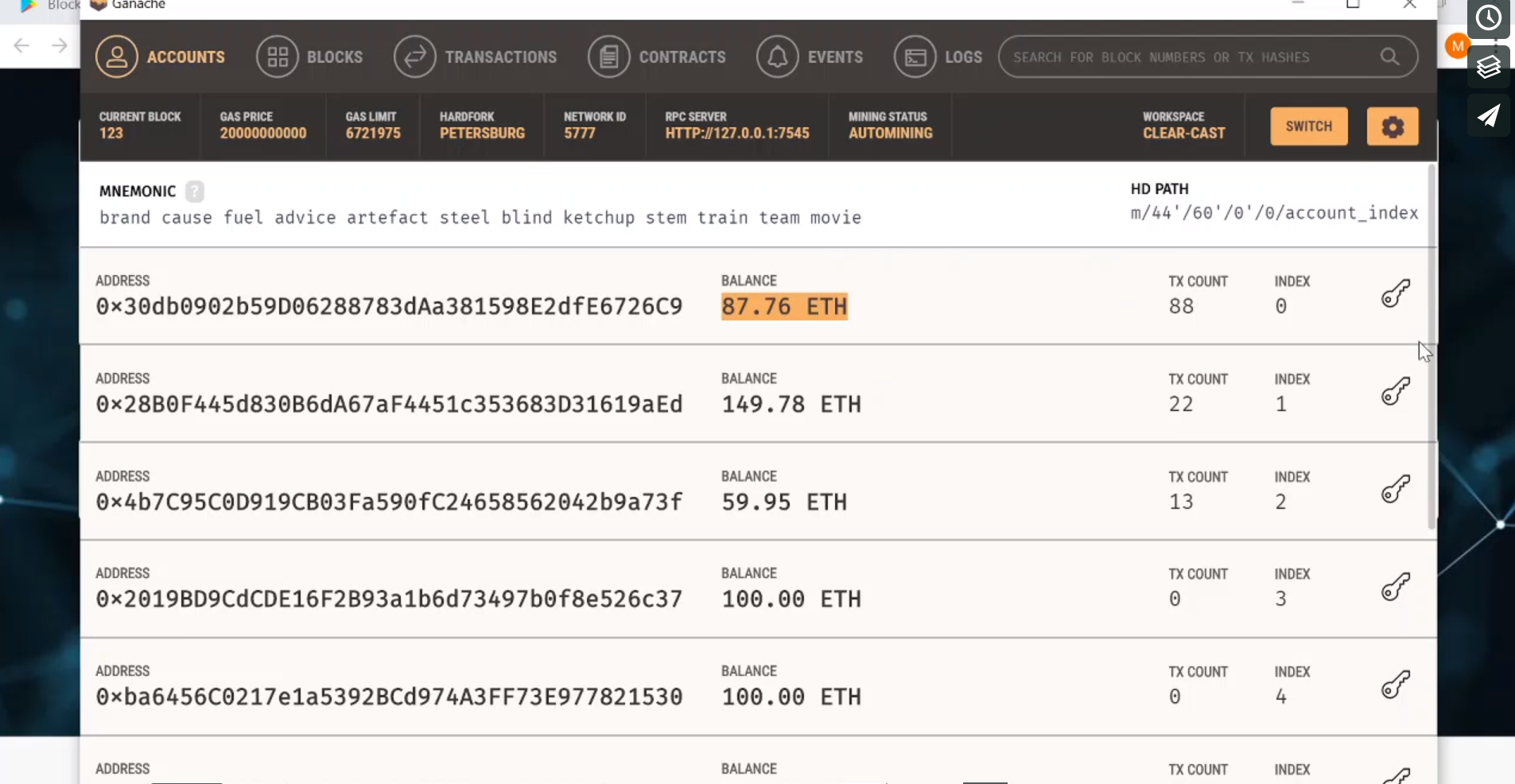Show private key for account index 3
This screenshot has height=784, width=1515.
point(1396,587)
